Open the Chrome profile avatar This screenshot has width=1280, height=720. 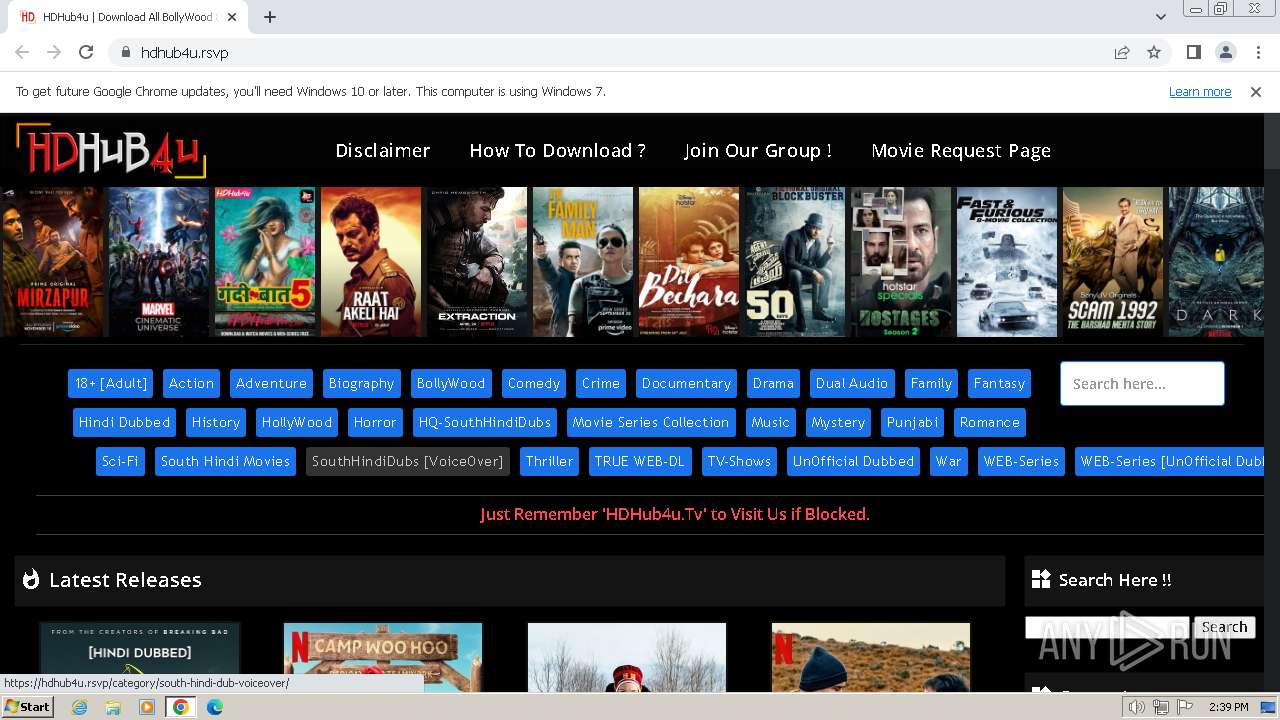pos(1225,52)
